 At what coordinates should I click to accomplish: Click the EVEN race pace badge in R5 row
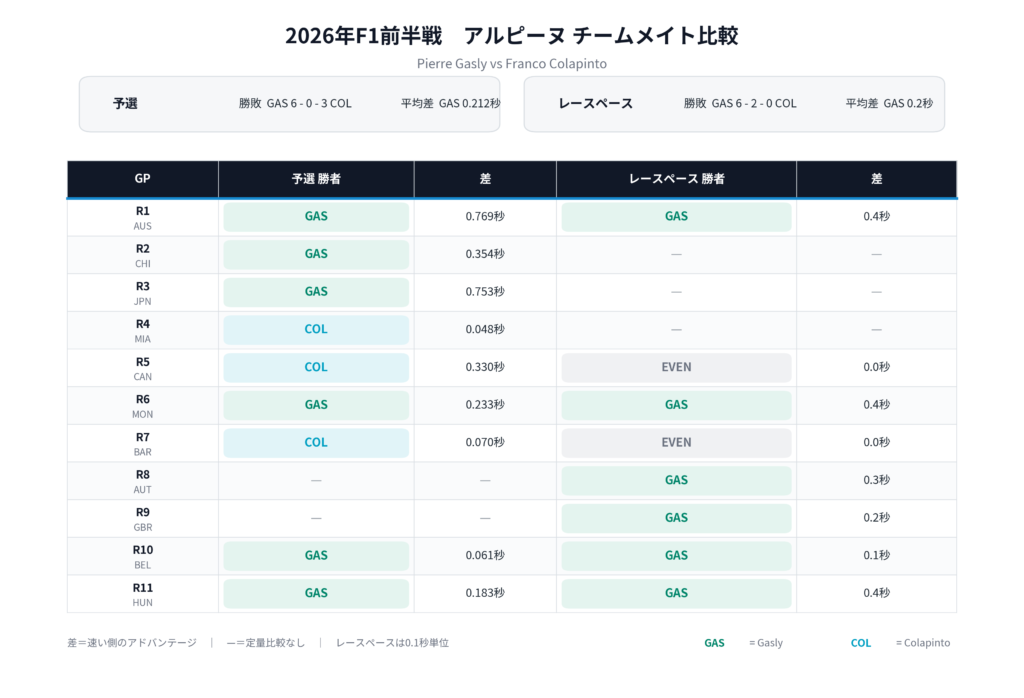pos(677,368)
